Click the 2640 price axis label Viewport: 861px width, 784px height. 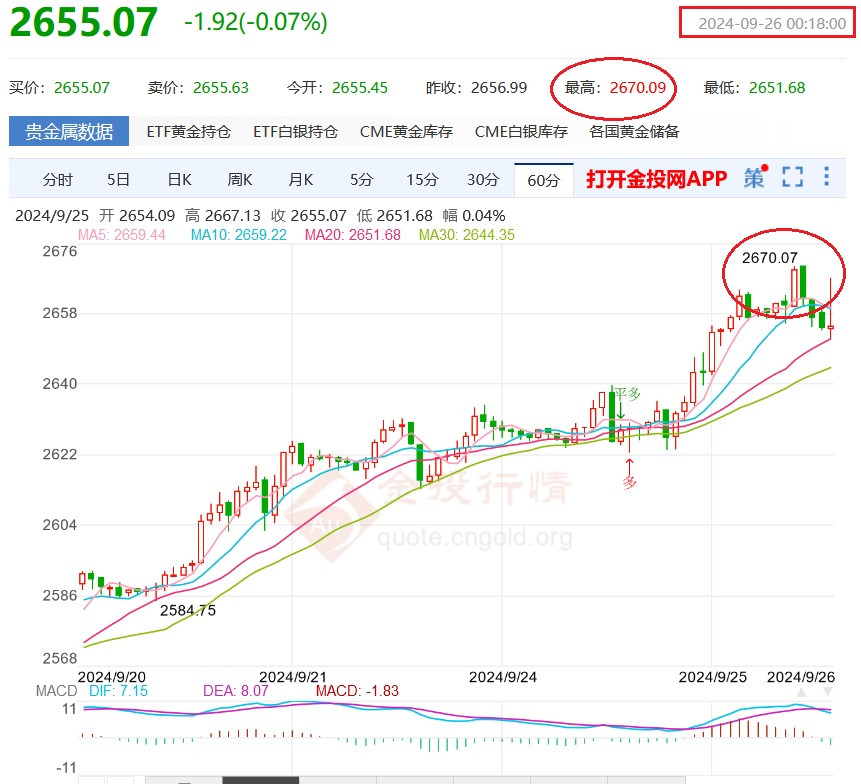(60, 384)
